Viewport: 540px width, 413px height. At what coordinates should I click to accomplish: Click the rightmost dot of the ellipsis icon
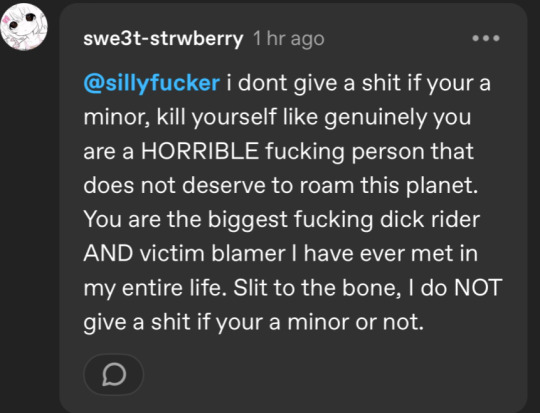(x=496, y=38)
